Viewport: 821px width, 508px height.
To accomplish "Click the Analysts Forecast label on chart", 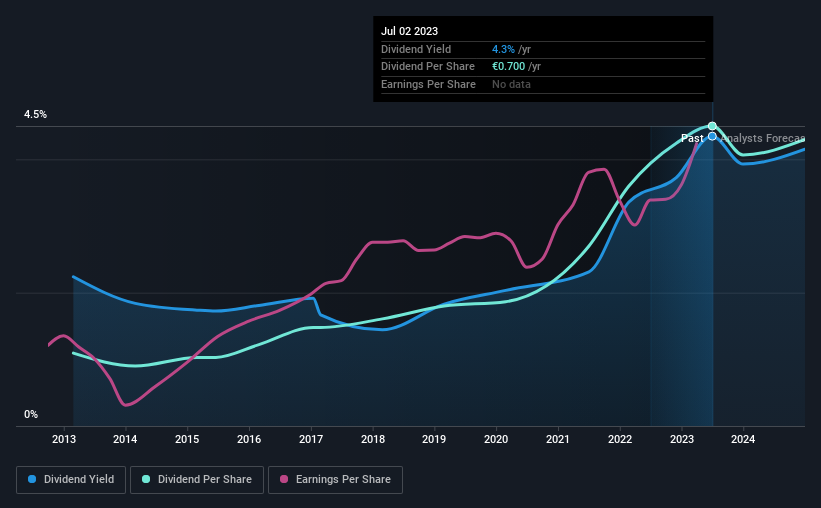I will [x=763, y=138].
